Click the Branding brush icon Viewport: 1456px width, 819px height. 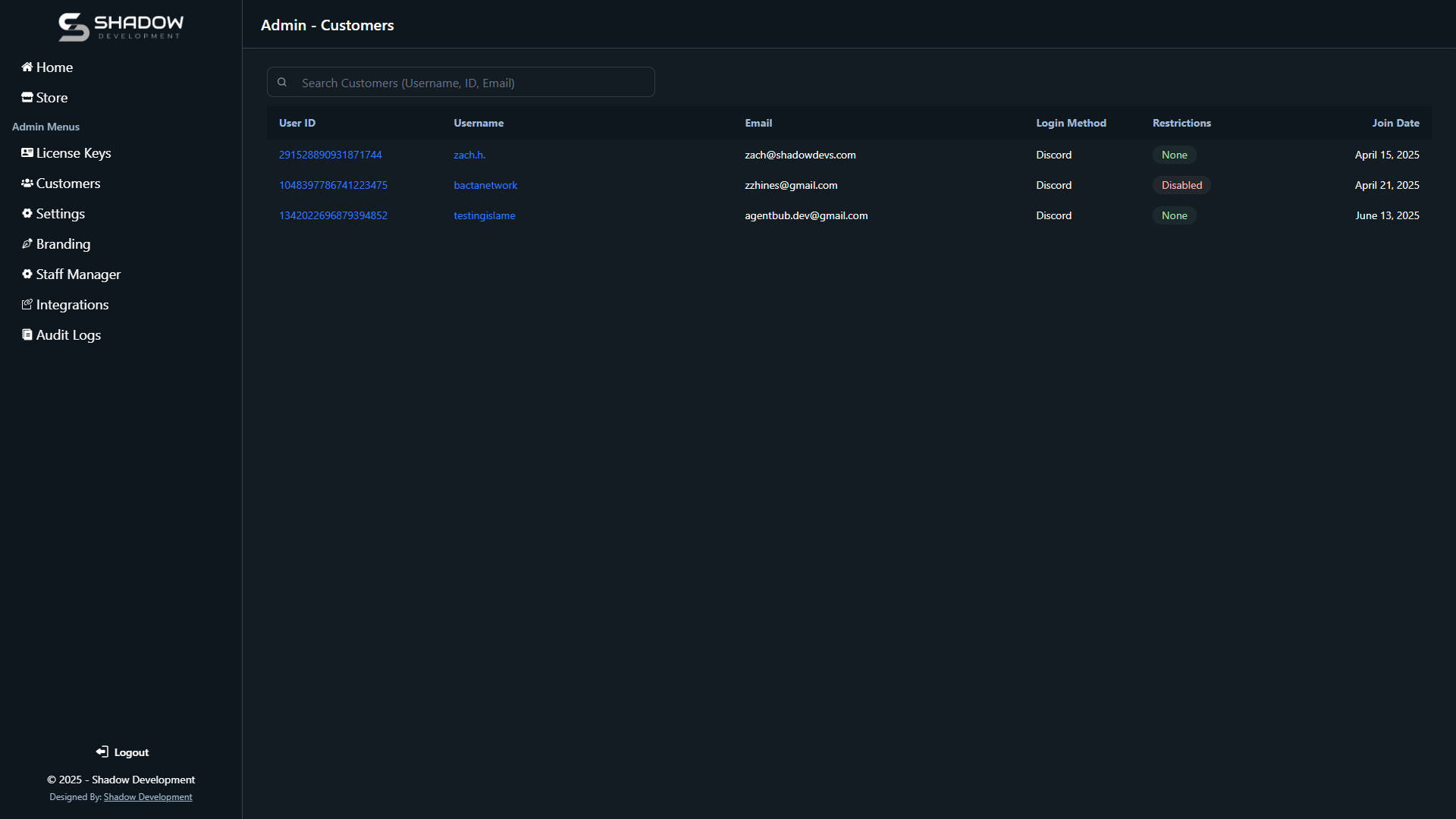point(27,244)
